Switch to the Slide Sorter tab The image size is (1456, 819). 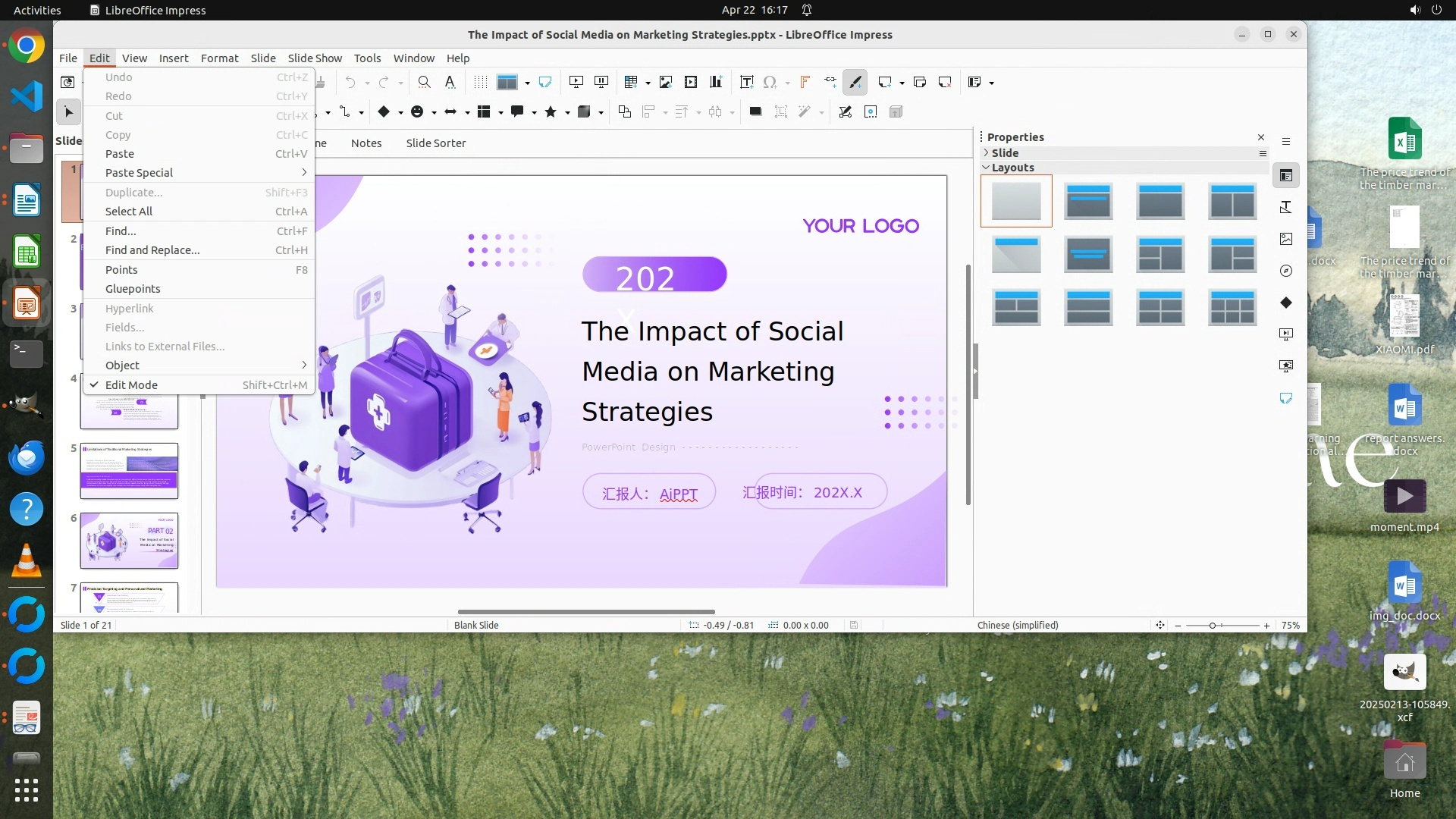click(x=435, y=143)
